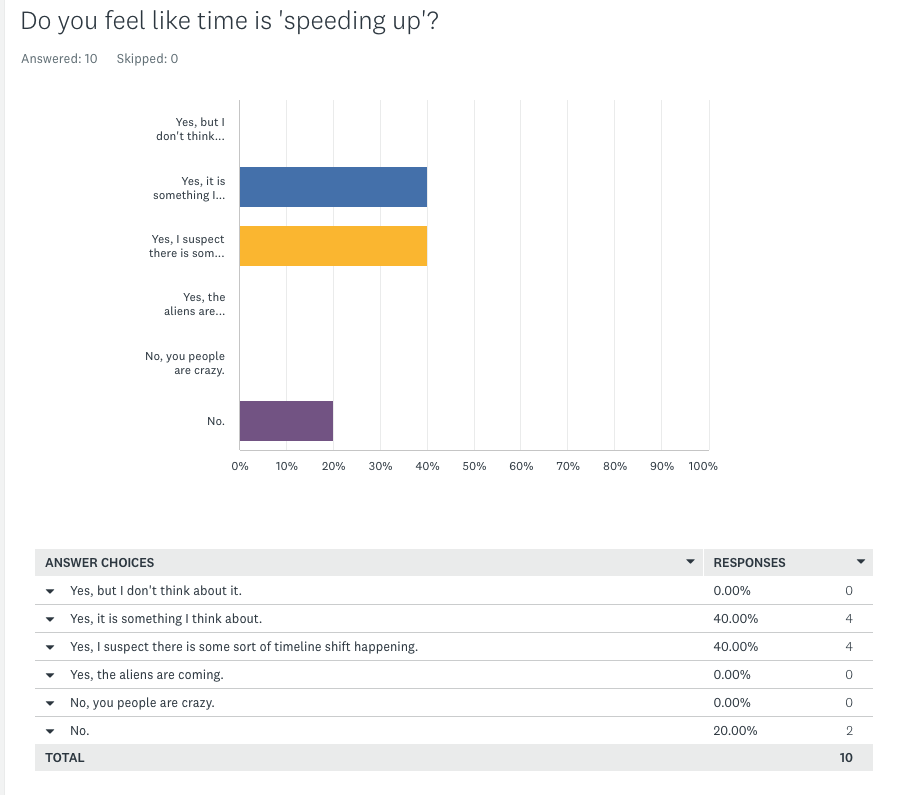
Task: Expand the 'Yes, it is something I think about' row arrow
Action: click(50, 619)
